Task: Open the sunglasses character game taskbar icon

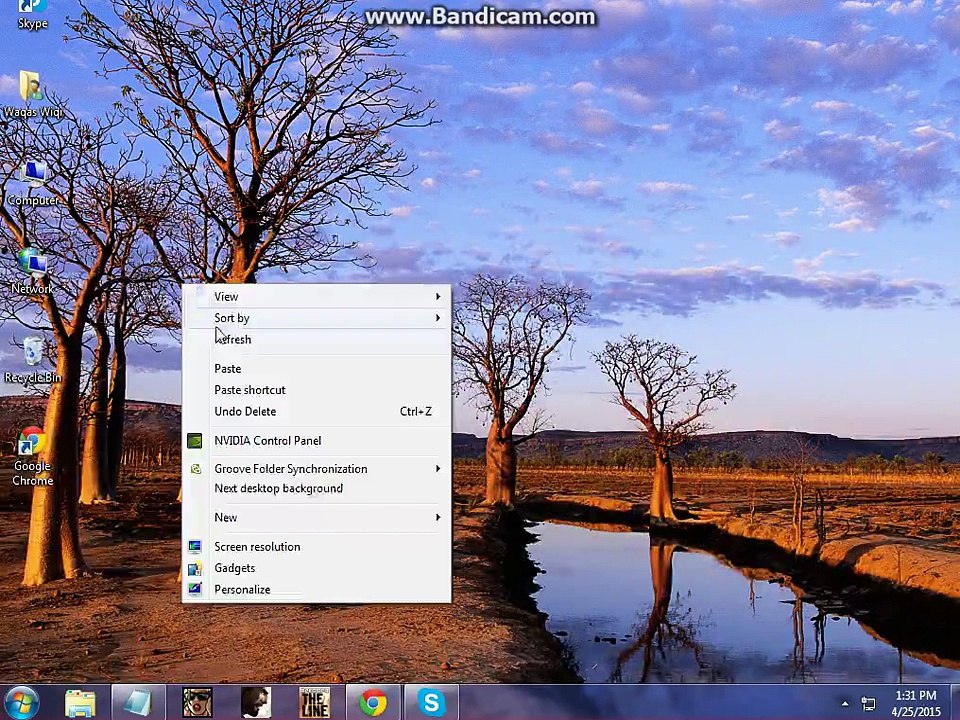Action: click(198, 703)
